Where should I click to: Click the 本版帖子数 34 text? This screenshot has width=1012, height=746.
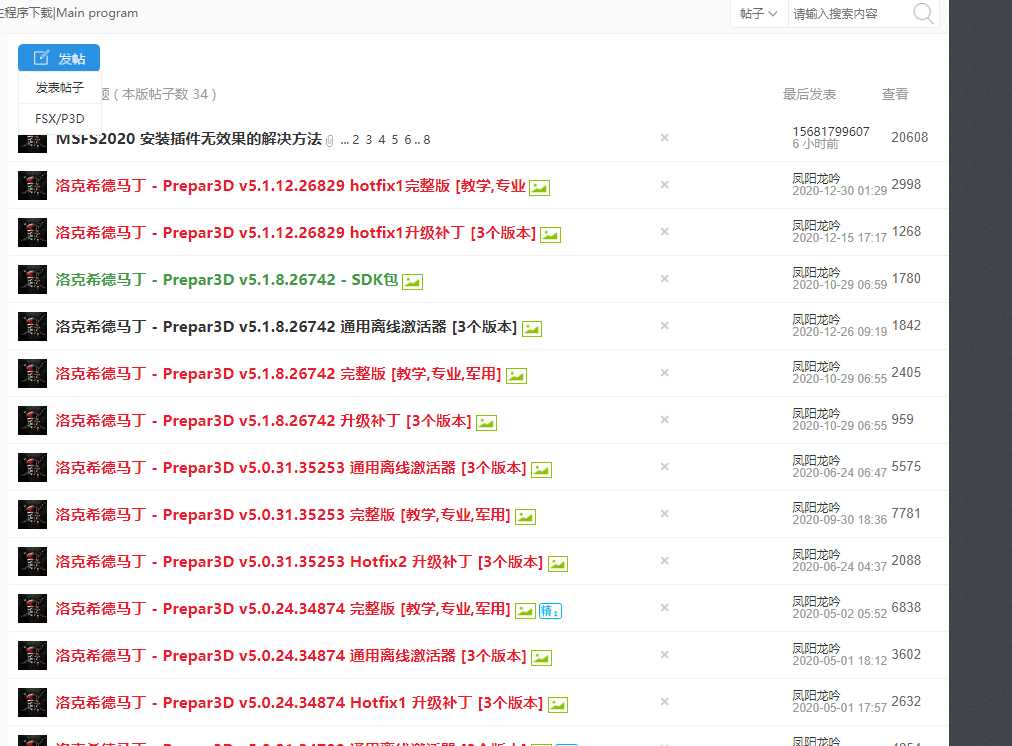point(165,94)
